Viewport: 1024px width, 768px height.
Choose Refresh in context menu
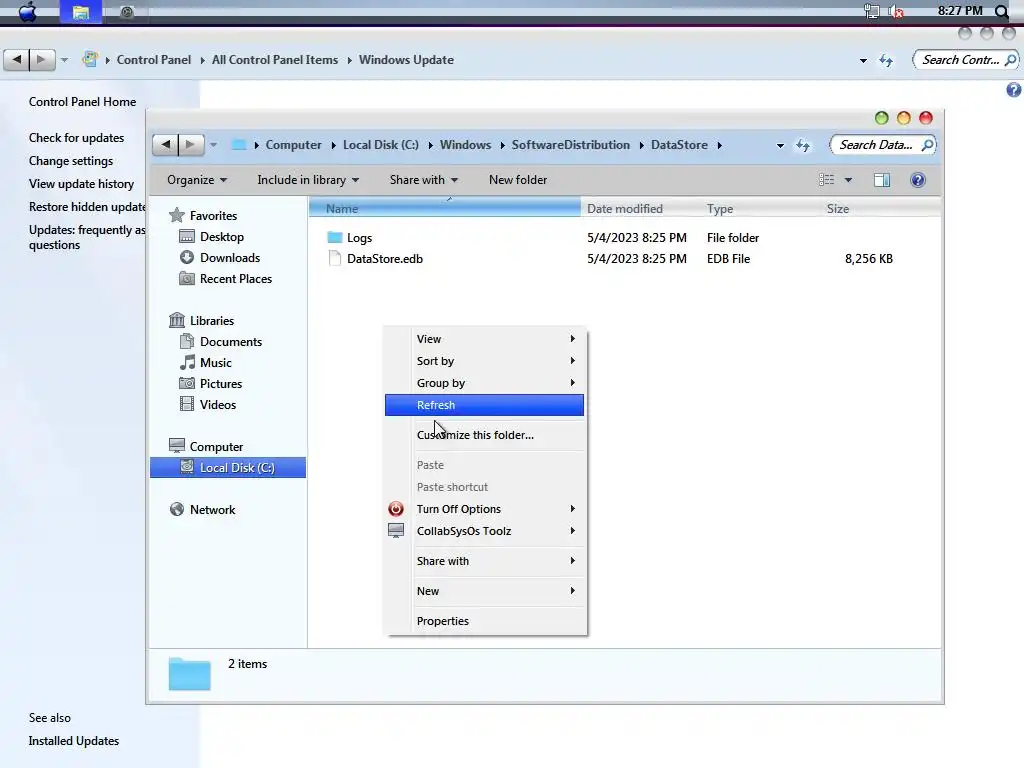[485, 405]
